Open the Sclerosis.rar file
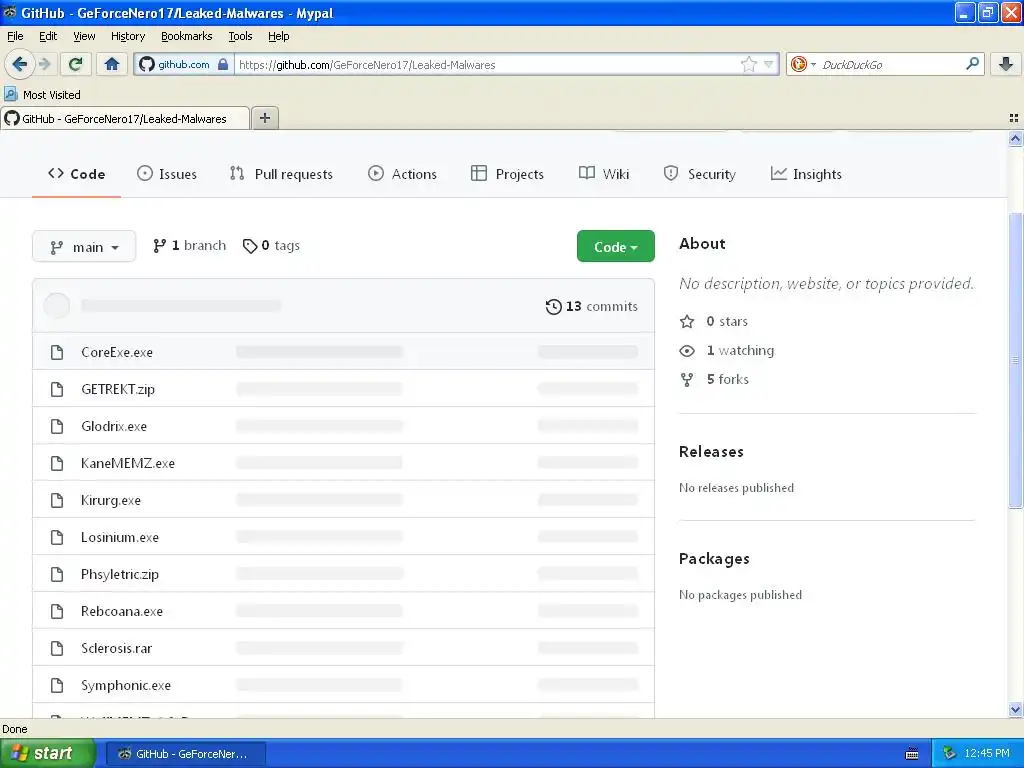Screen dimensions: 1024x768 [116, 648]
